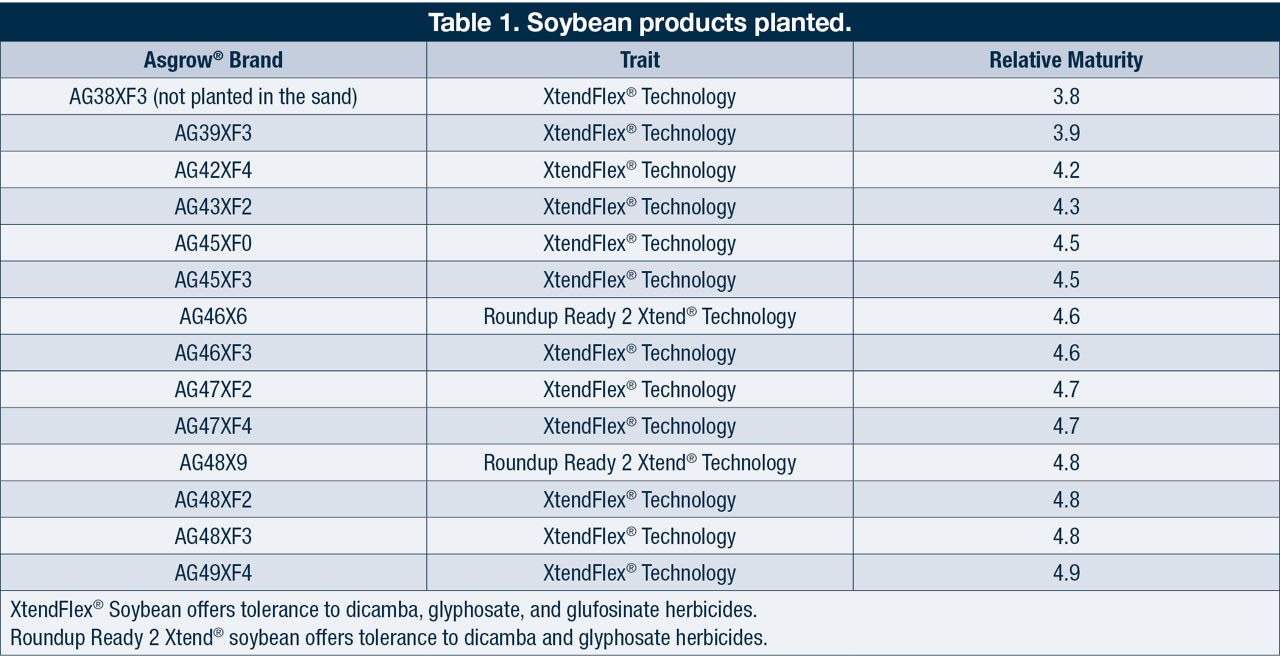1280x663 pixels.
Task: Select the maturity value in the AG47XF4 row
Action: click(x=1066, y=427)
